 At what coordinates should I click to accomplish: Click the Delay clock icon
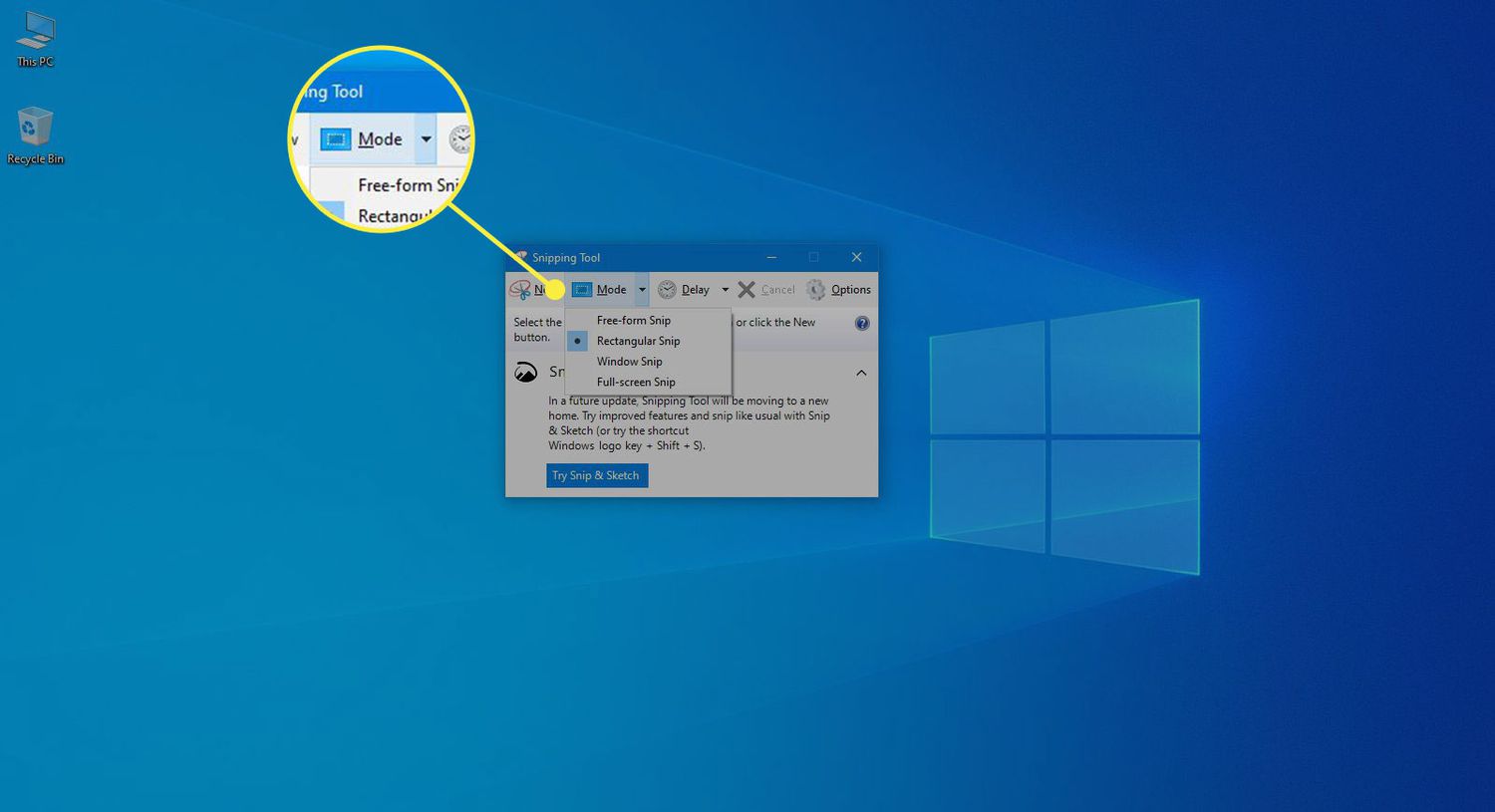pyautogui.click(x=667, y=290)
